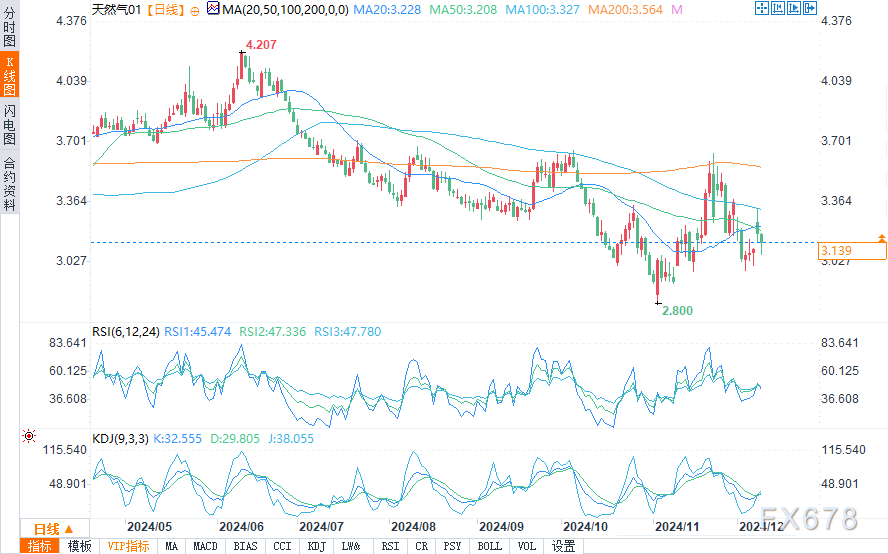Image resolution: width=888 pixels, height=554 pixels.
Task: Click the 2024/05 date label on time axis
Action: tap(150, 527)
